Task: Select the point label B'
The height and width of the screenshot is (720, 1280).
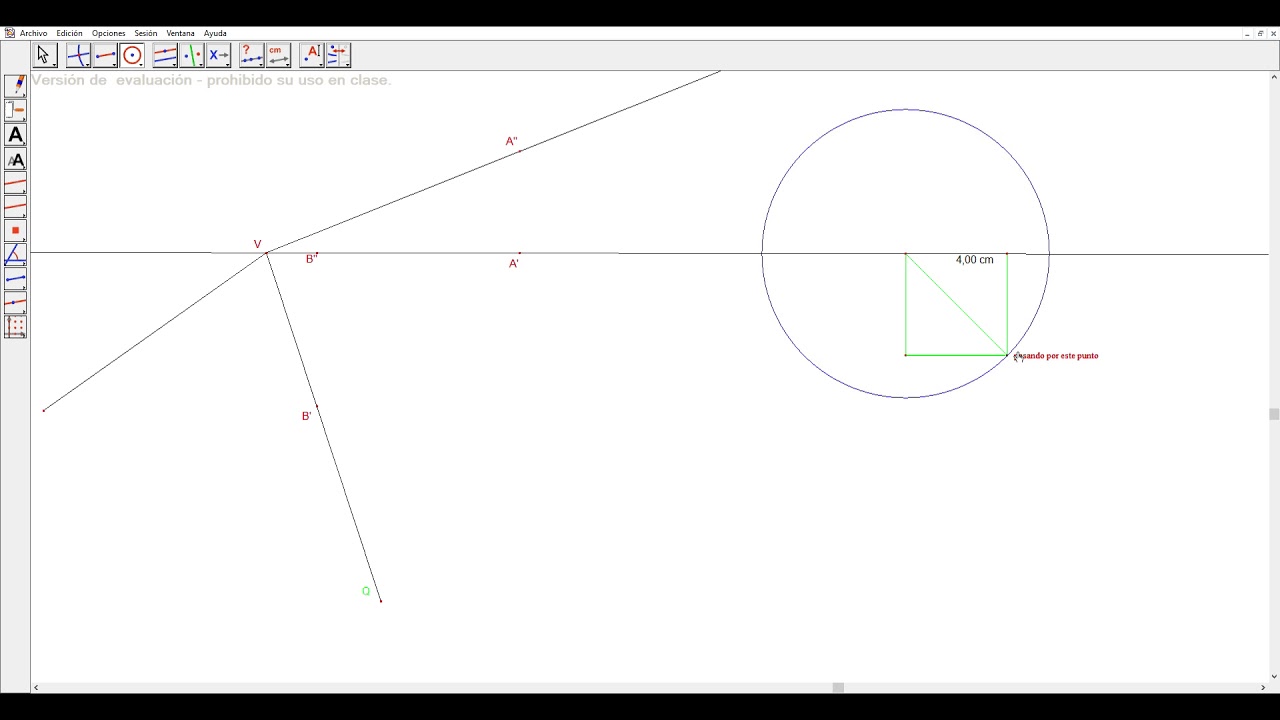Action: click(306, 416)
